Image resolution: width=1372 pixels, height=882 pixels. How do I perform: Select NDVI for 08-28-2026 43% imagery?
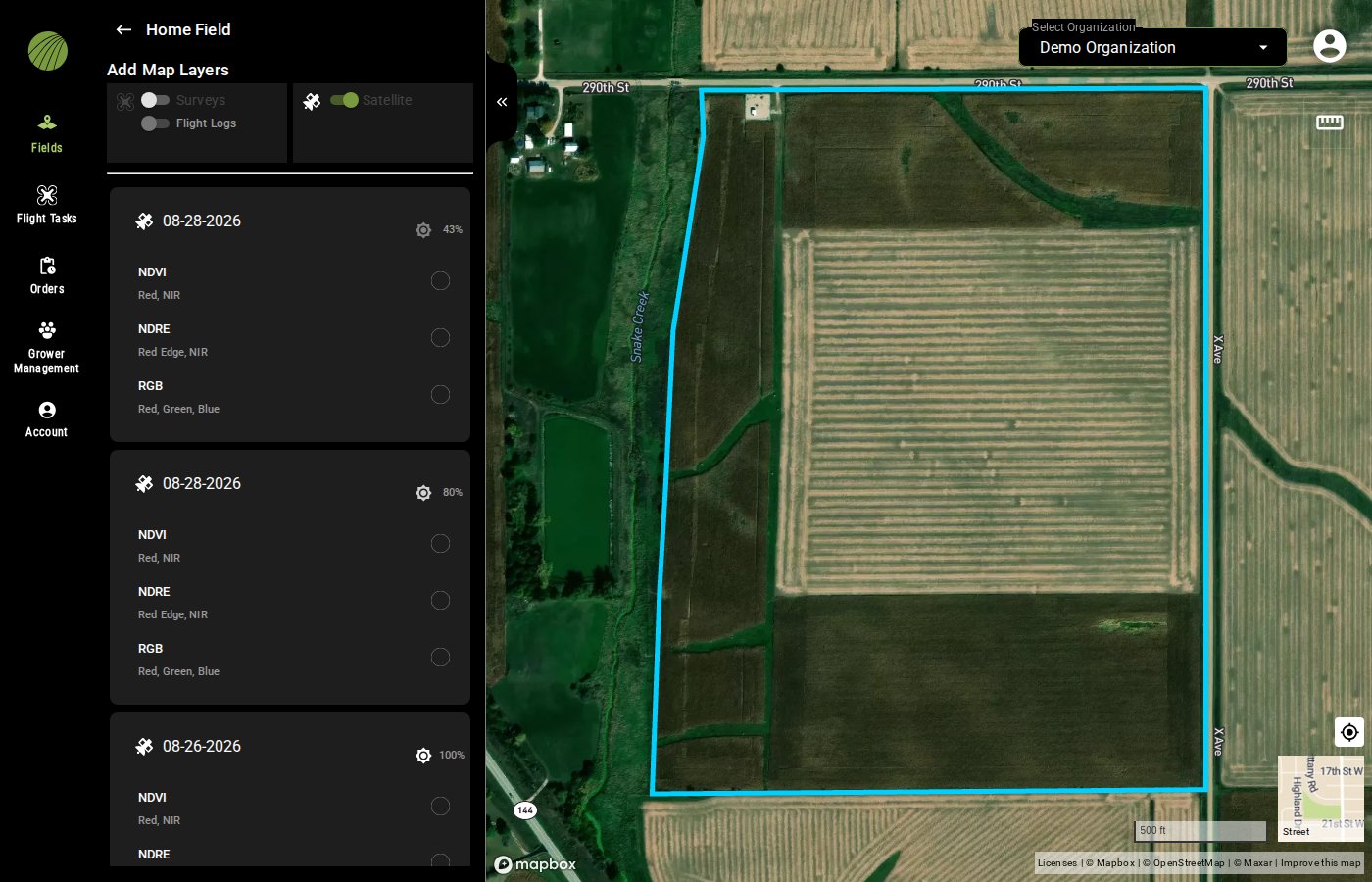441,281
